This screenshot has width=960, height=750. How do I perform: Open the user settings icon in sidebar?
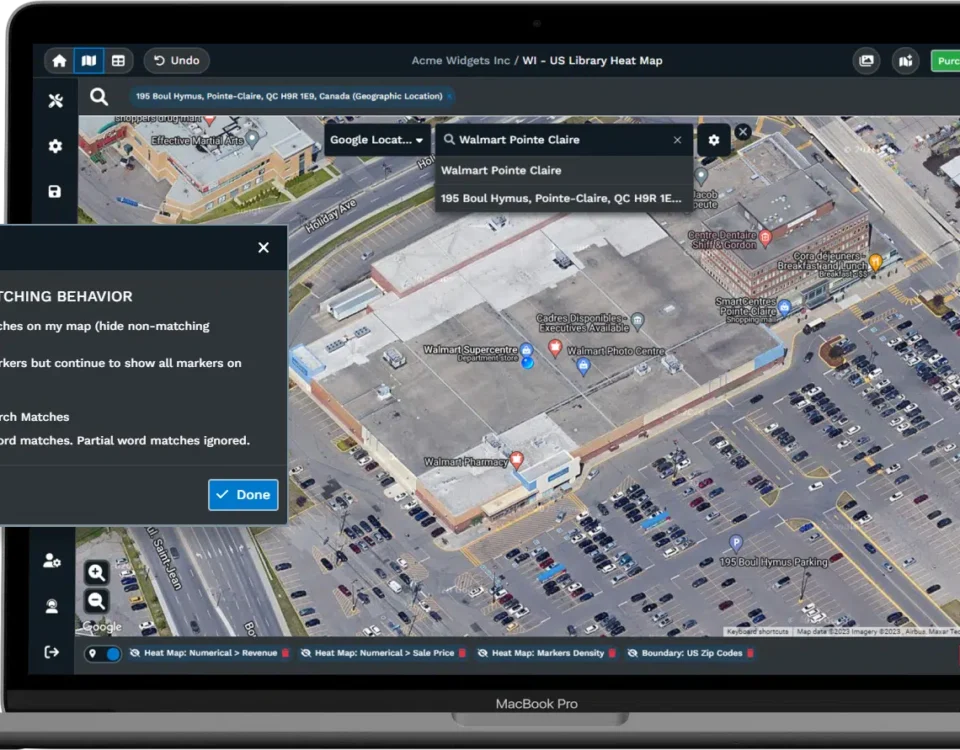click(52, 561)
